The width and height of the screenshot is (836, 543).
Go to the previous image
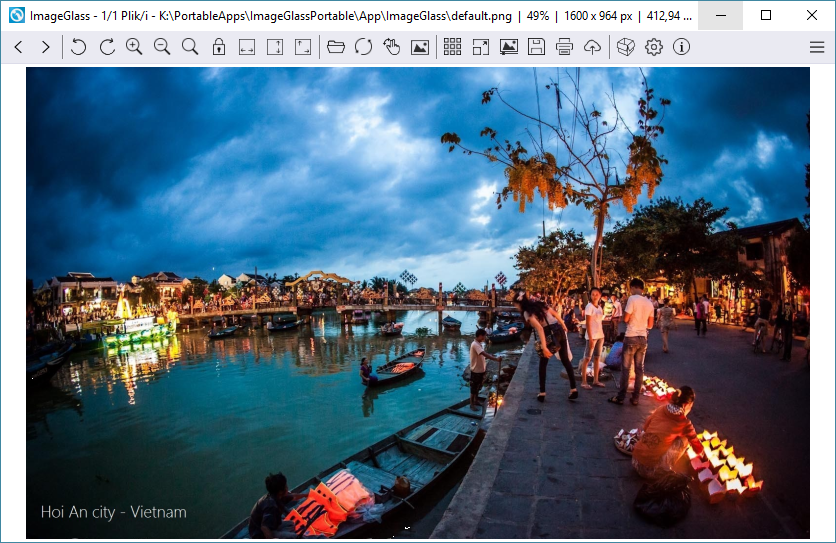(x=18, y=47)
